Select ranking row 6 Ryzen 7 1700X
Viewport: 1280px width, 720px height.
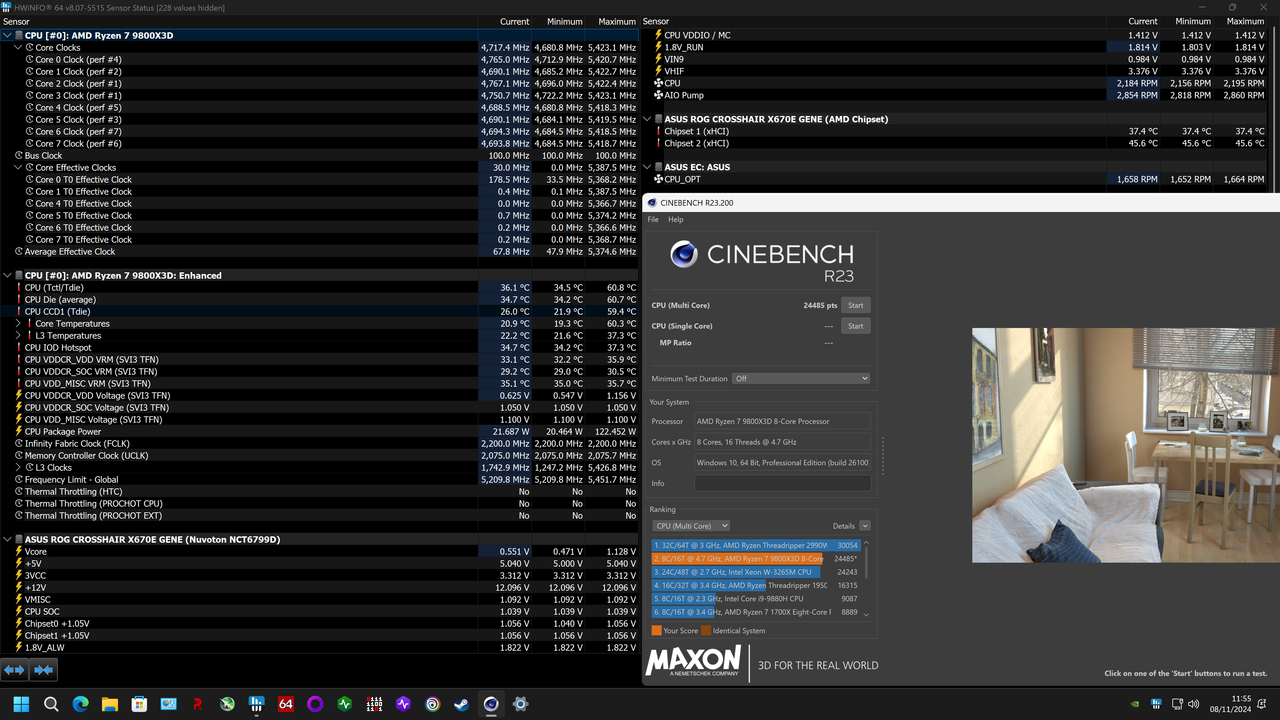point(756,611)
